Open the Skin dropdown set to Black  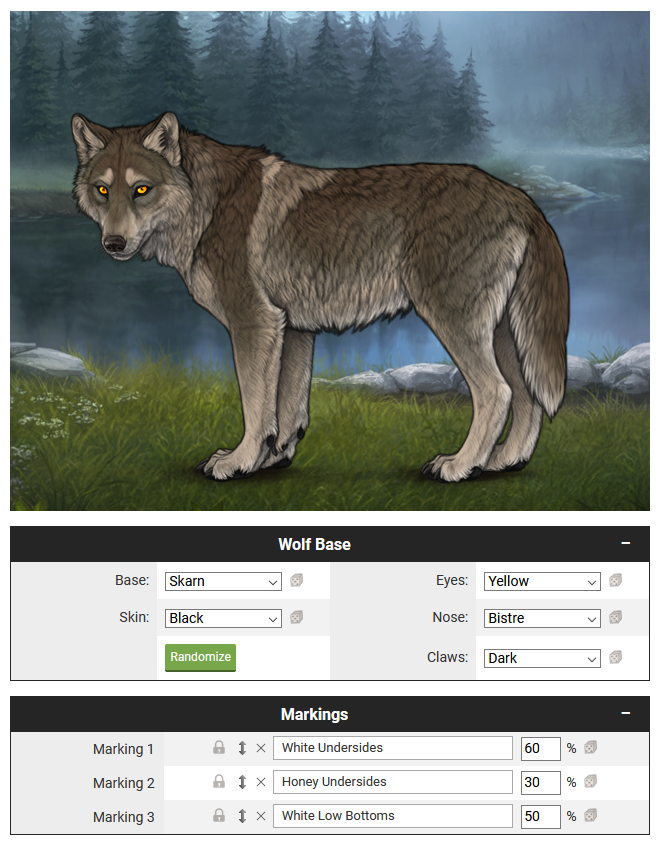coord(223,618)
